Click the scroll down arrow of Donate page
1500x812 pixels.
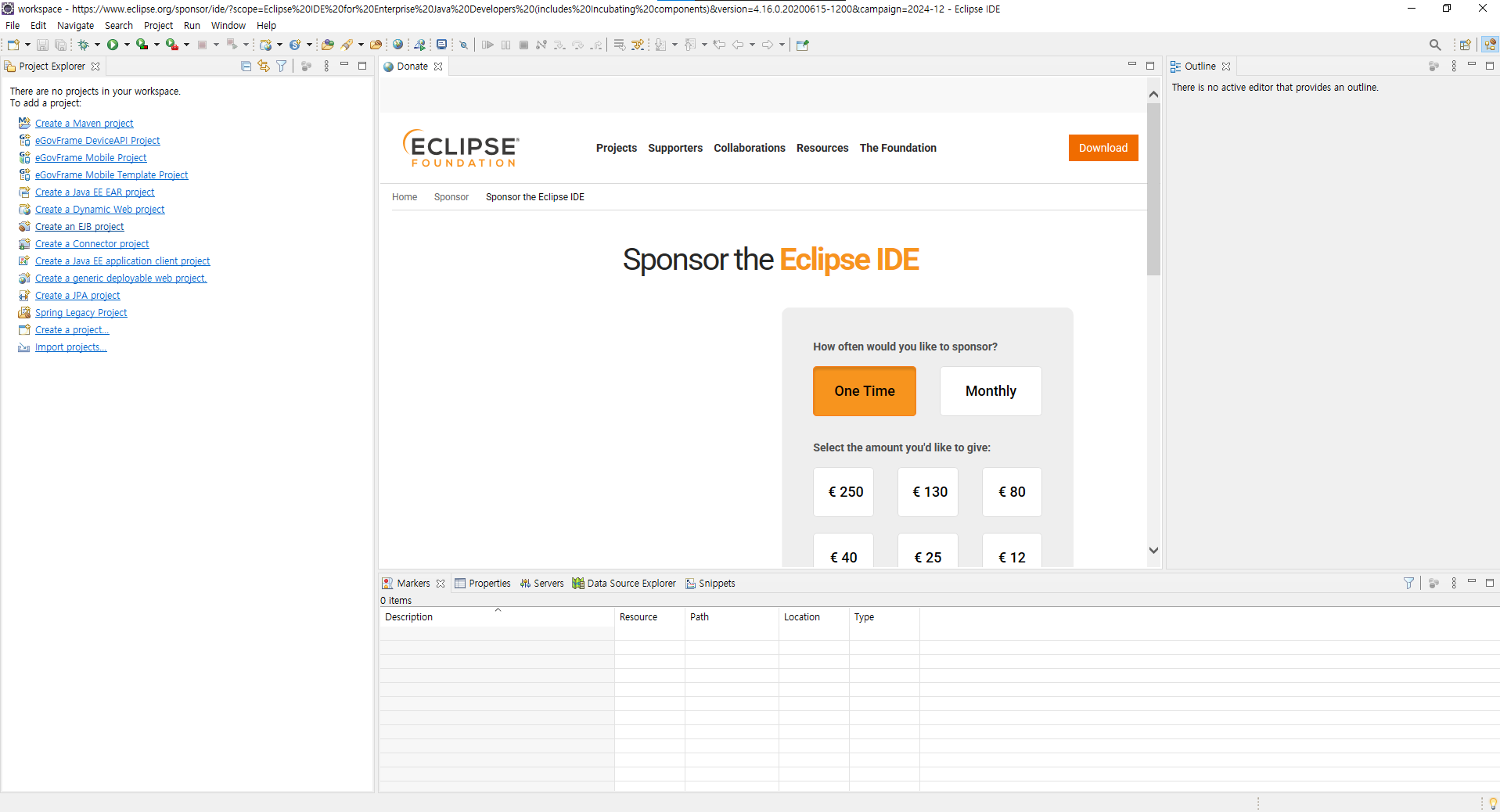pyautogui.click(x=1153, y=551)
